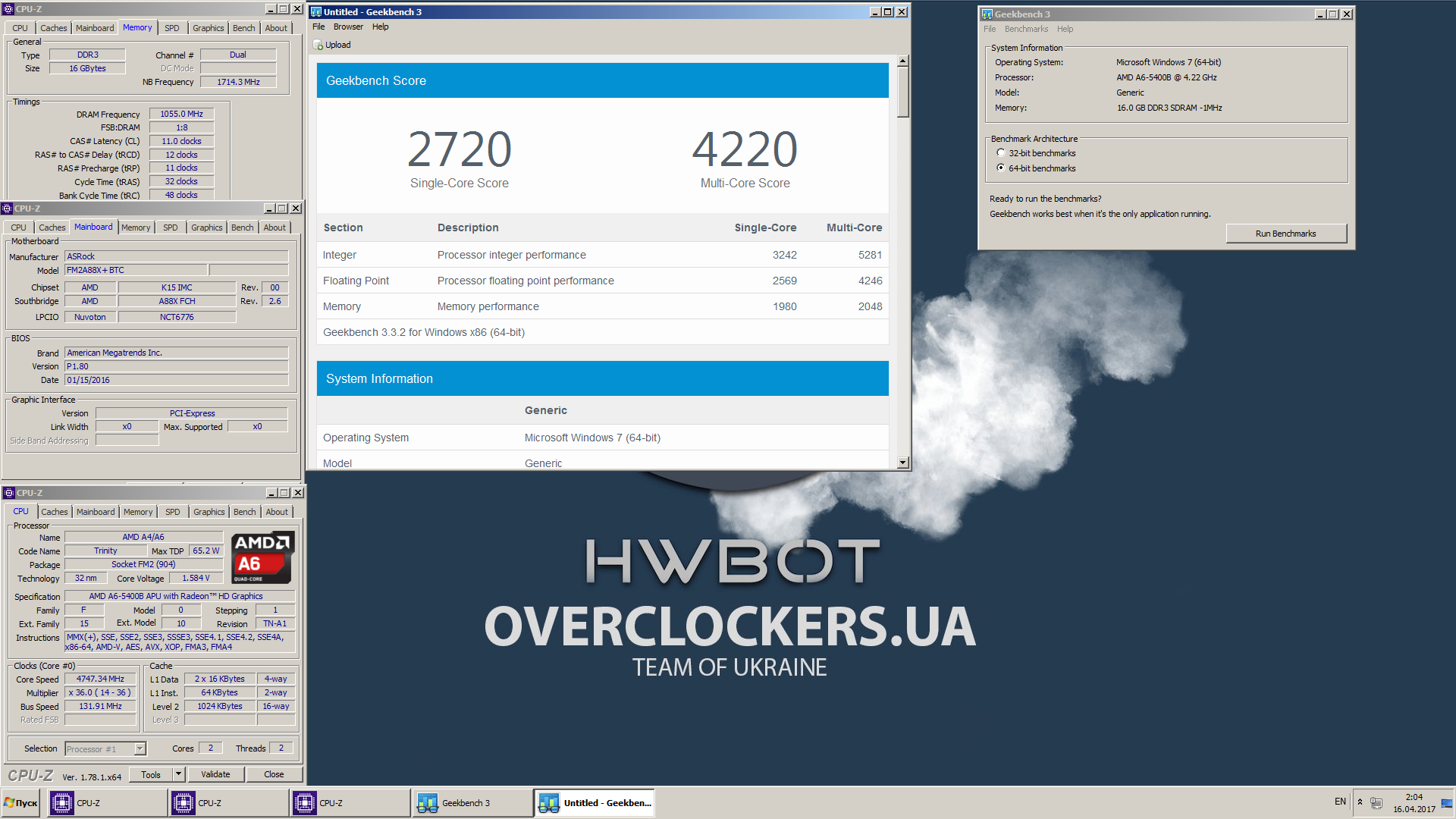The width and height of the screenshot is (1456, 819).
Task: Click the Geekbench results scrollbar thumb
Action: [x=902, y=93]
